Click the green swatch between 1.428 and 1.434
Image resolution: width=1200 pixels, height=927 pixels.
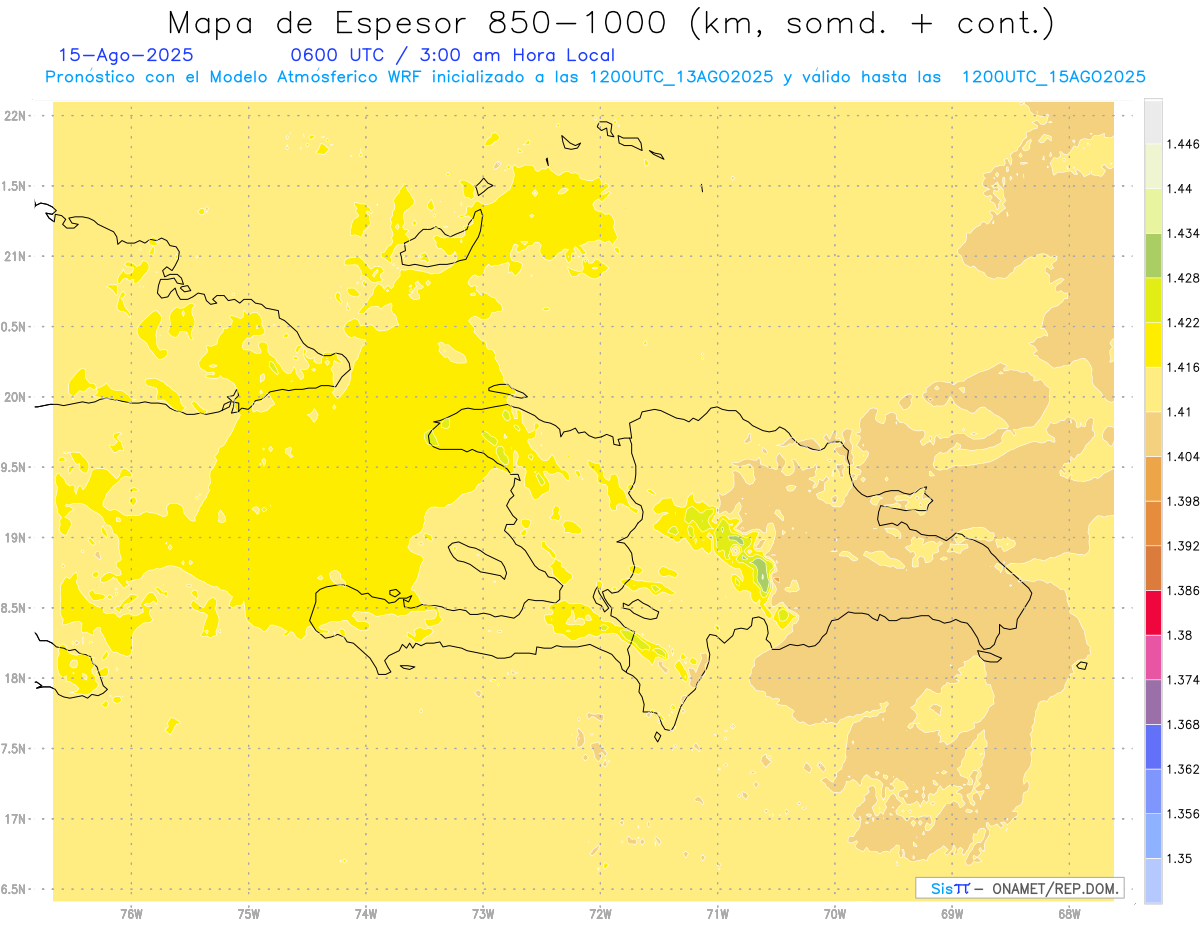tap(1154, 255)
